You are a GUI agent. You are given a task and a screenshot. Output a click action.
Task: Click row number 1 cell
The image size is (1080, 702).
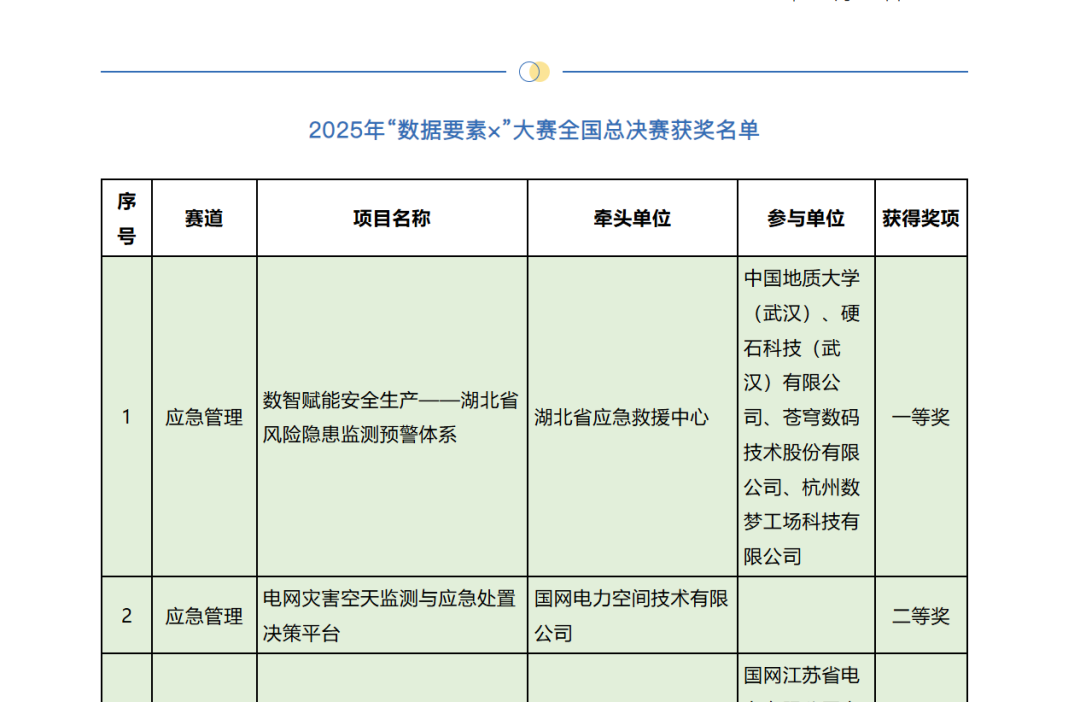coord(126,417)
